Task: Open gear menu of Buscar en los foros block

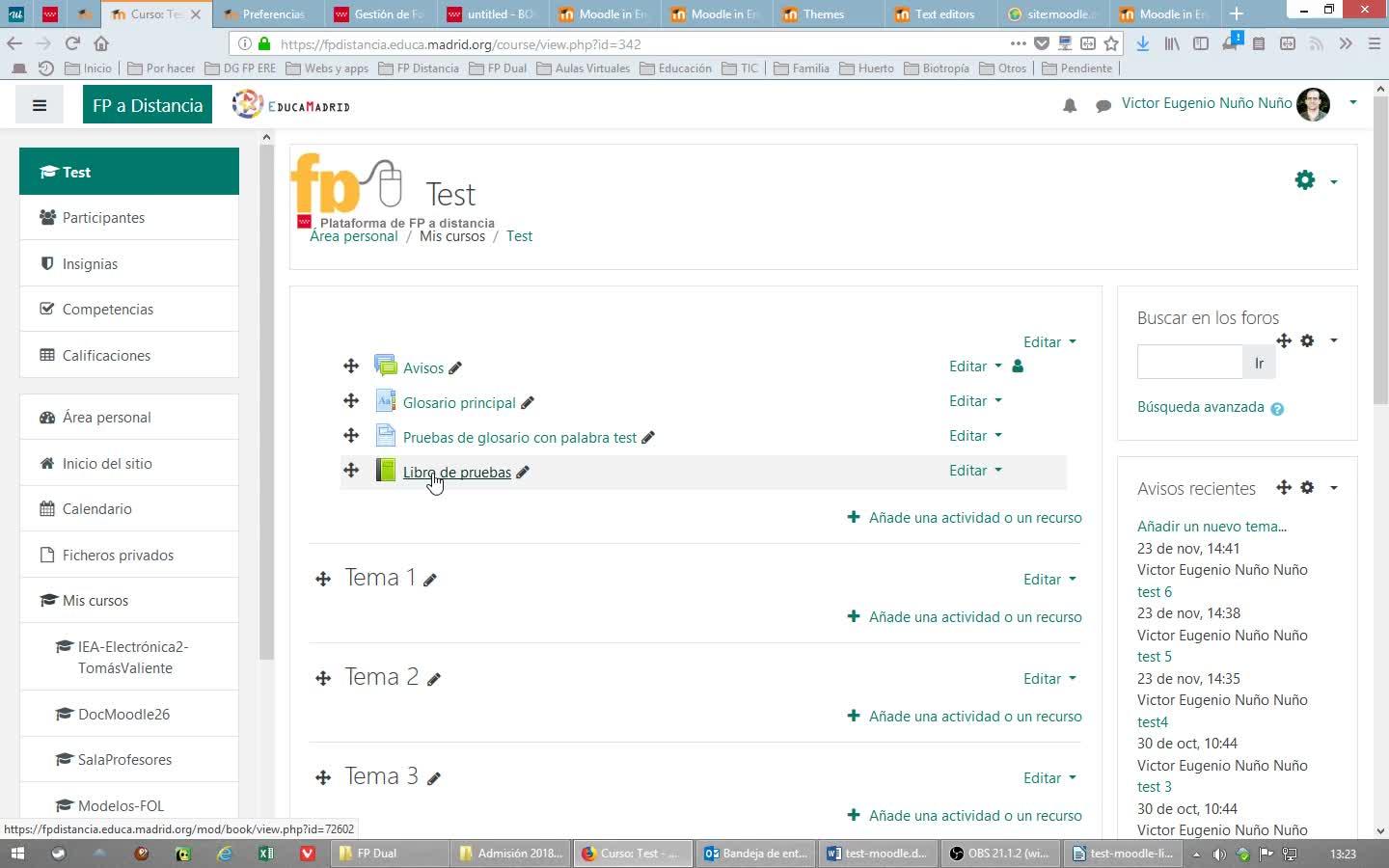Action: (x=1308, y=340)
